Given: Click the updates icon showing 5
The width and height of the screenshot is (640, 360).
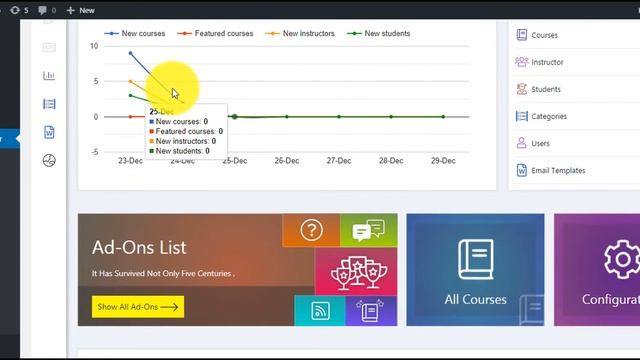Looking at the screenshot, I should coord(19,10).
